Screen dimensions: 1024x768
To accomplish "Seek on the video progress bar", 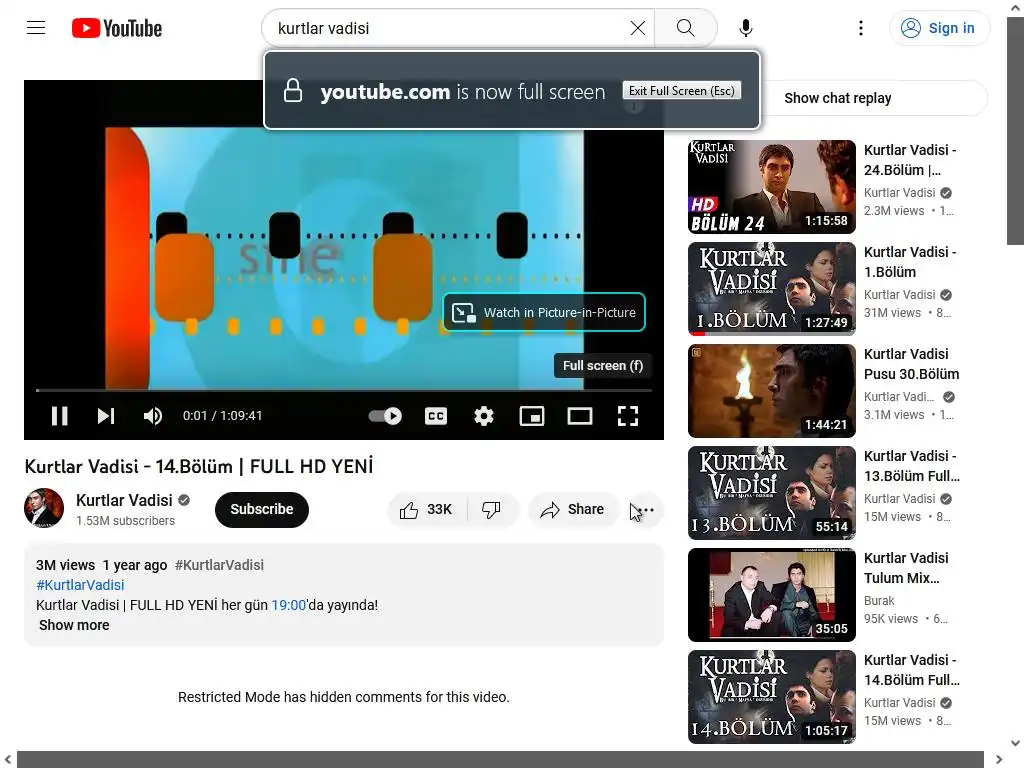I will 344,390.
